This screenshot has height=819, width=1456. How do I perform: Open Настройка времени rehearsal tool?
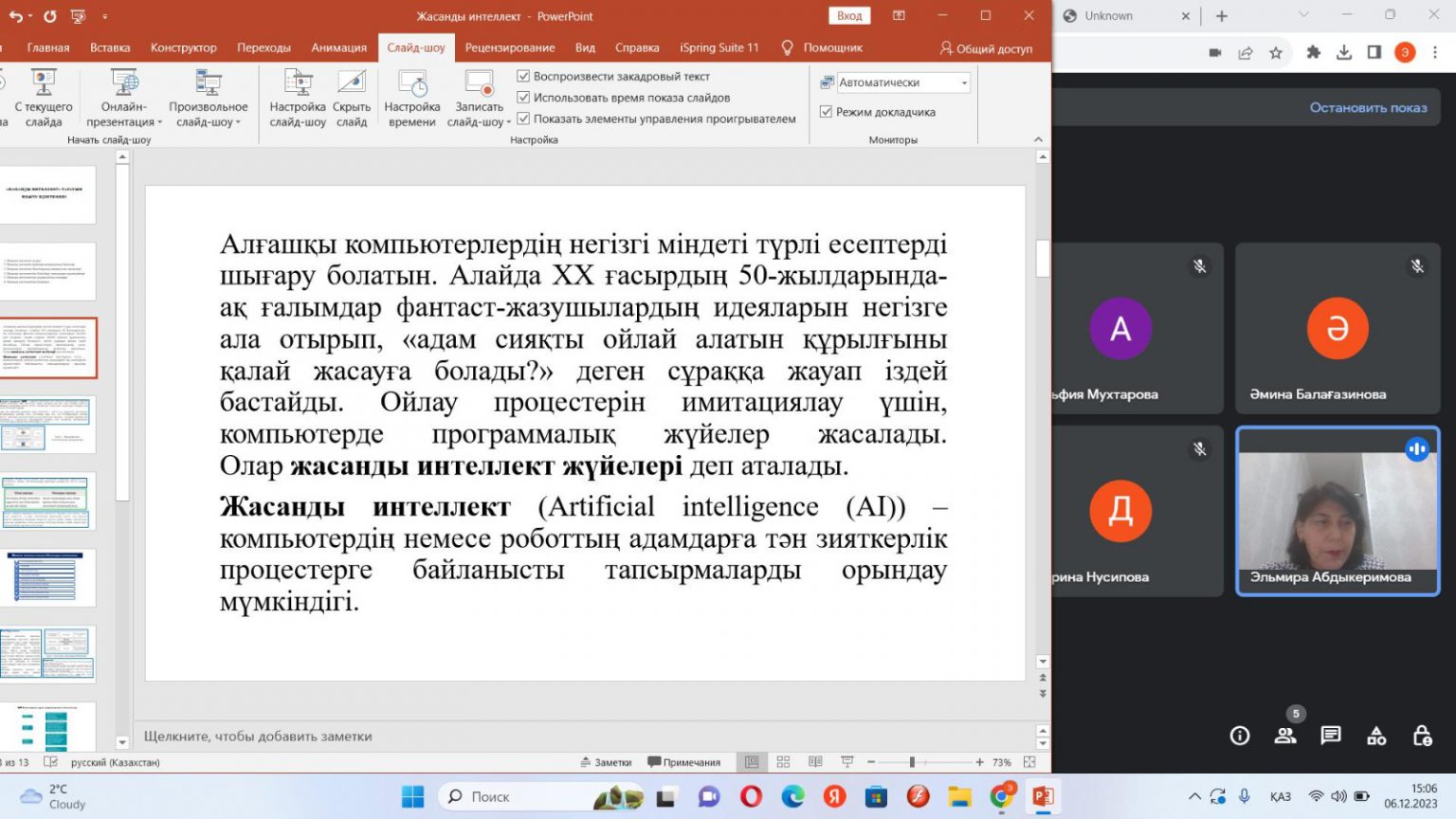pyautogui.click(x=411, y=85)
